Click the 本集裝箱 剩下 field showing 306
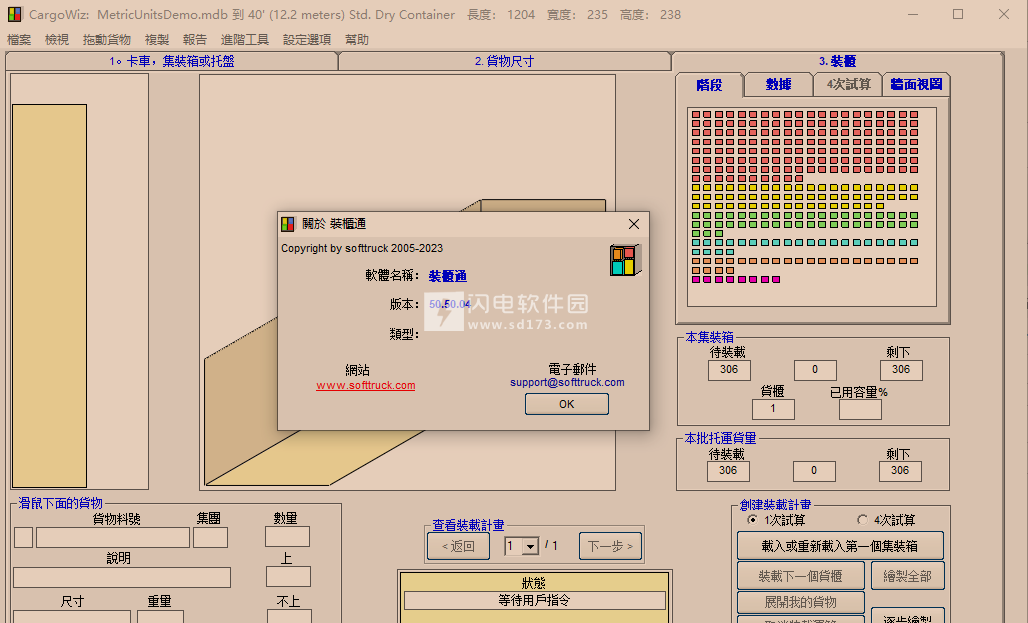The height and width of the screenshot is (623, 1028). click(901, 370)
